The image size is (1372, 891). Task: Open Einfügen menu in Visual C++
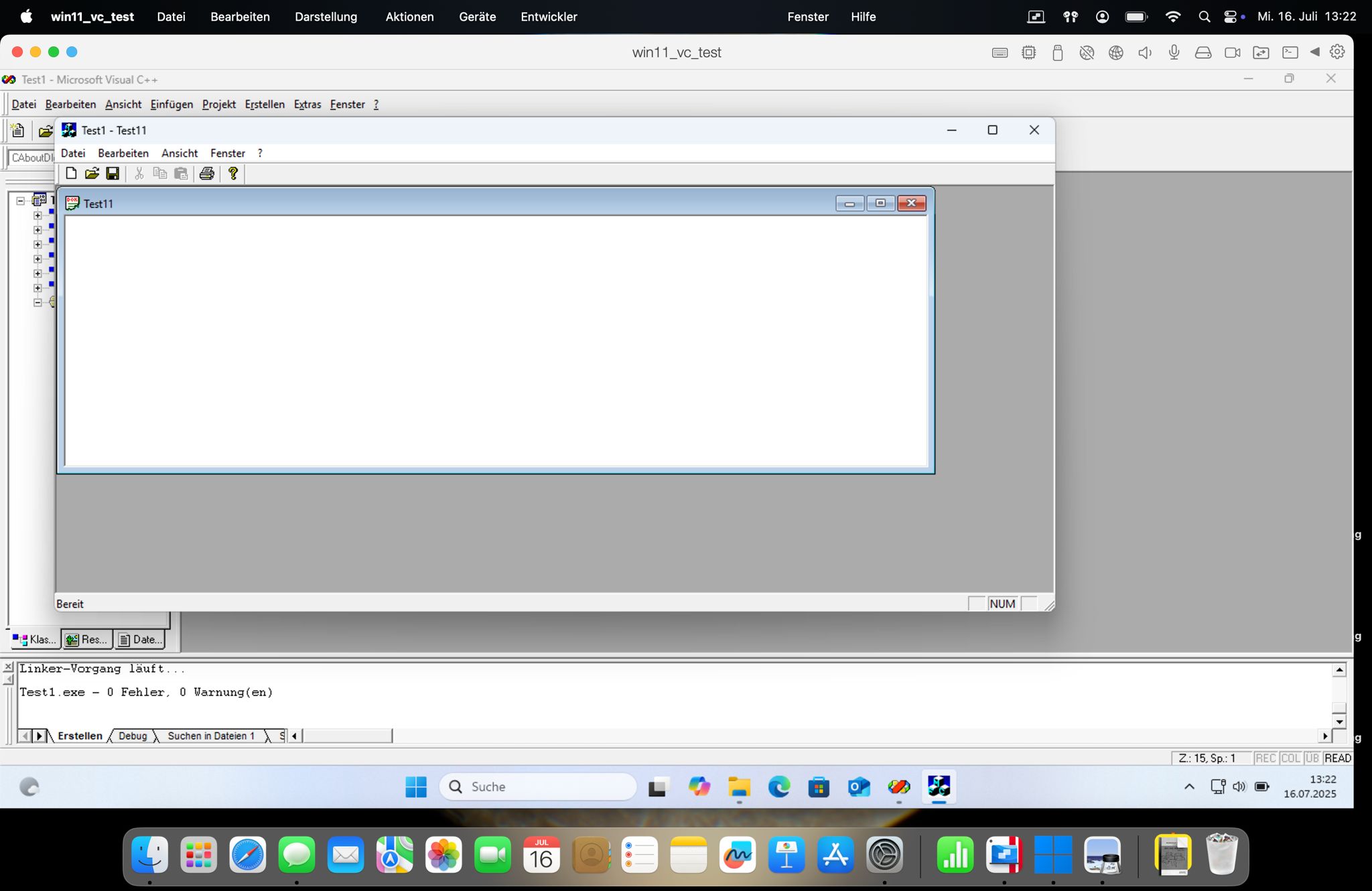coord(171,105)
